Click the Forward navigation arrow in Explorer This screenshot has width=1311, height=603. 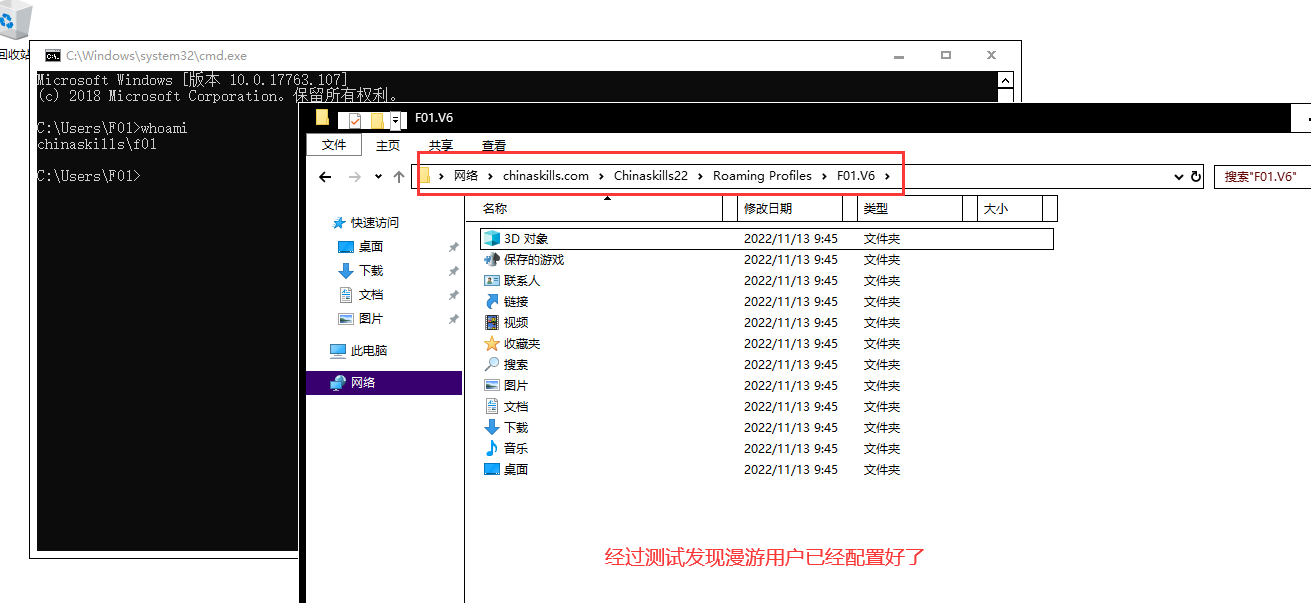click(x=354, y=177)
